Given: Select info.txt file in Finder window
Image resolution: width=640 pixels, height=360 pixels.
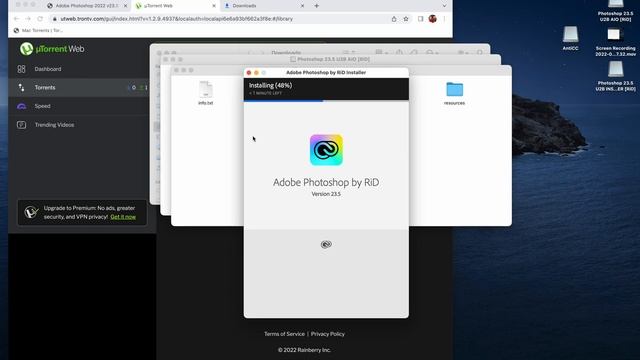Looking at the screenshot, I should [206, 93].
